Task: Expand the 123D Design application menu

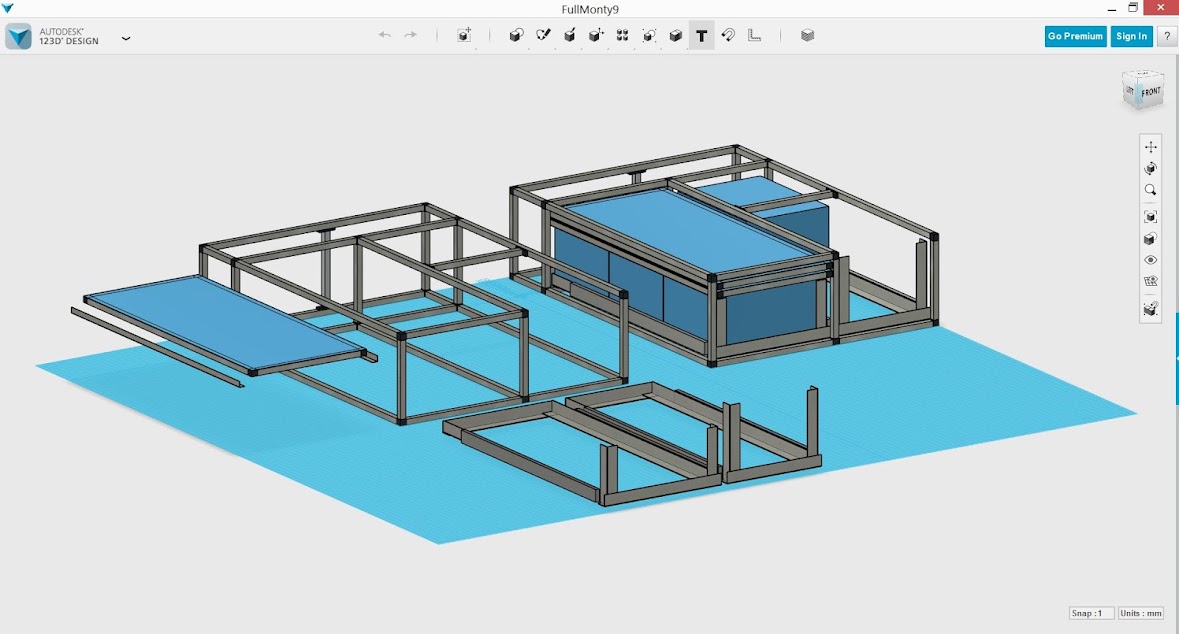Action: 126,38
